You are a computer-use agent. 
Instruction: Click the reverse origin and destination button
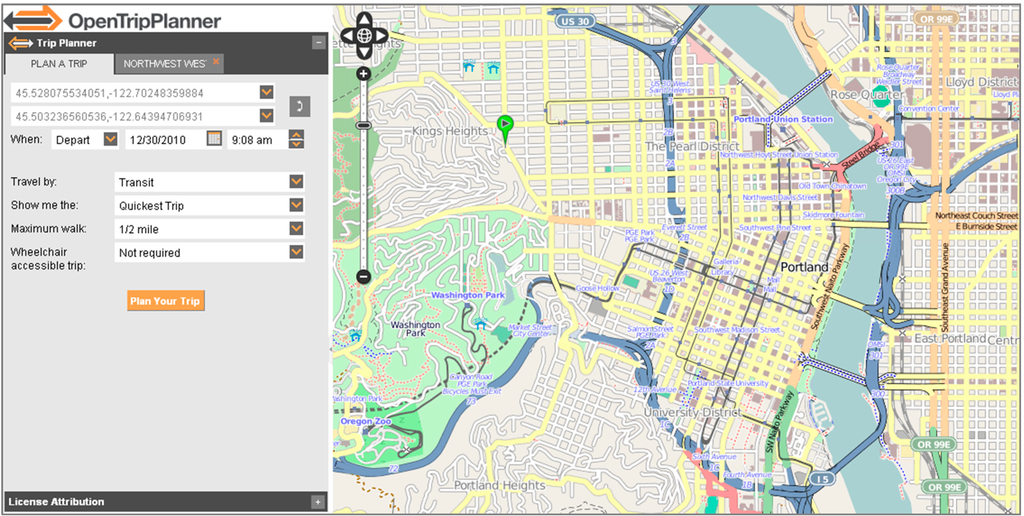pos(299,105)
